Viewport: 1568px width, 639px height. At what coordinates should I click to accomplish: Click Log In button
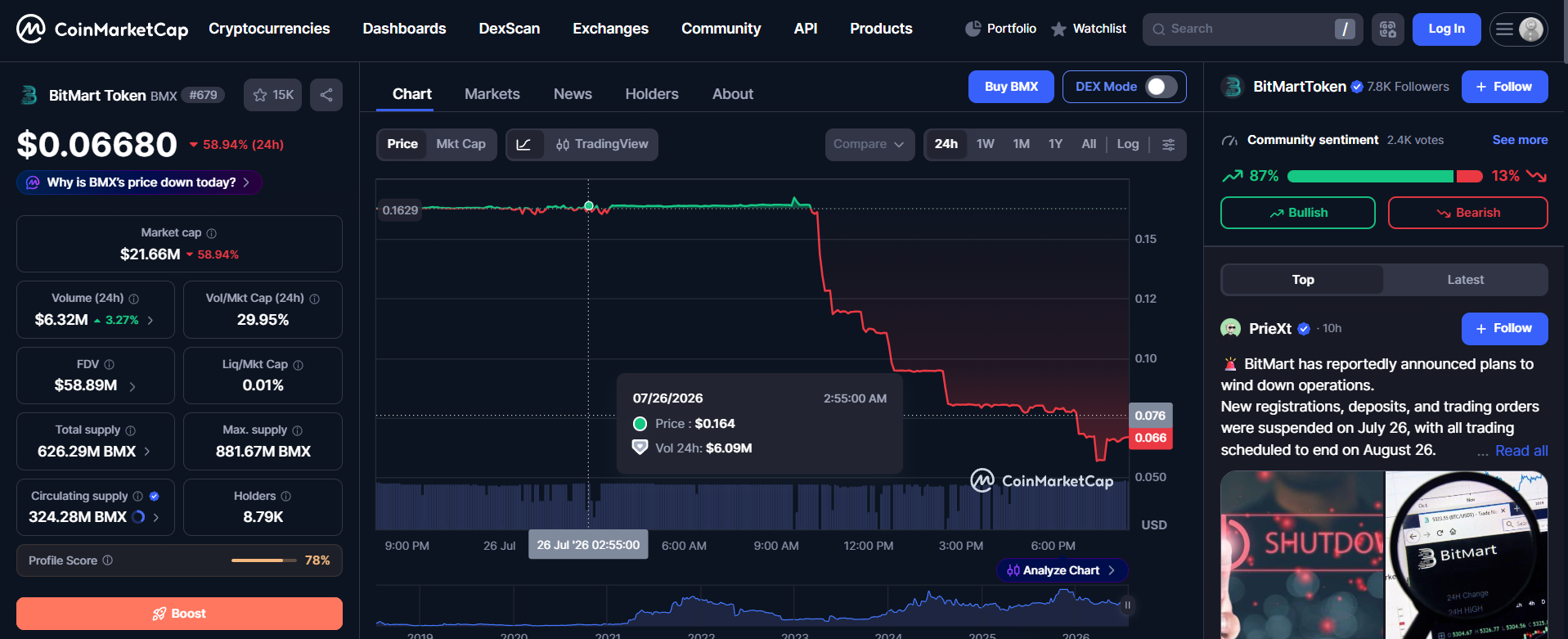point(1446,29)
